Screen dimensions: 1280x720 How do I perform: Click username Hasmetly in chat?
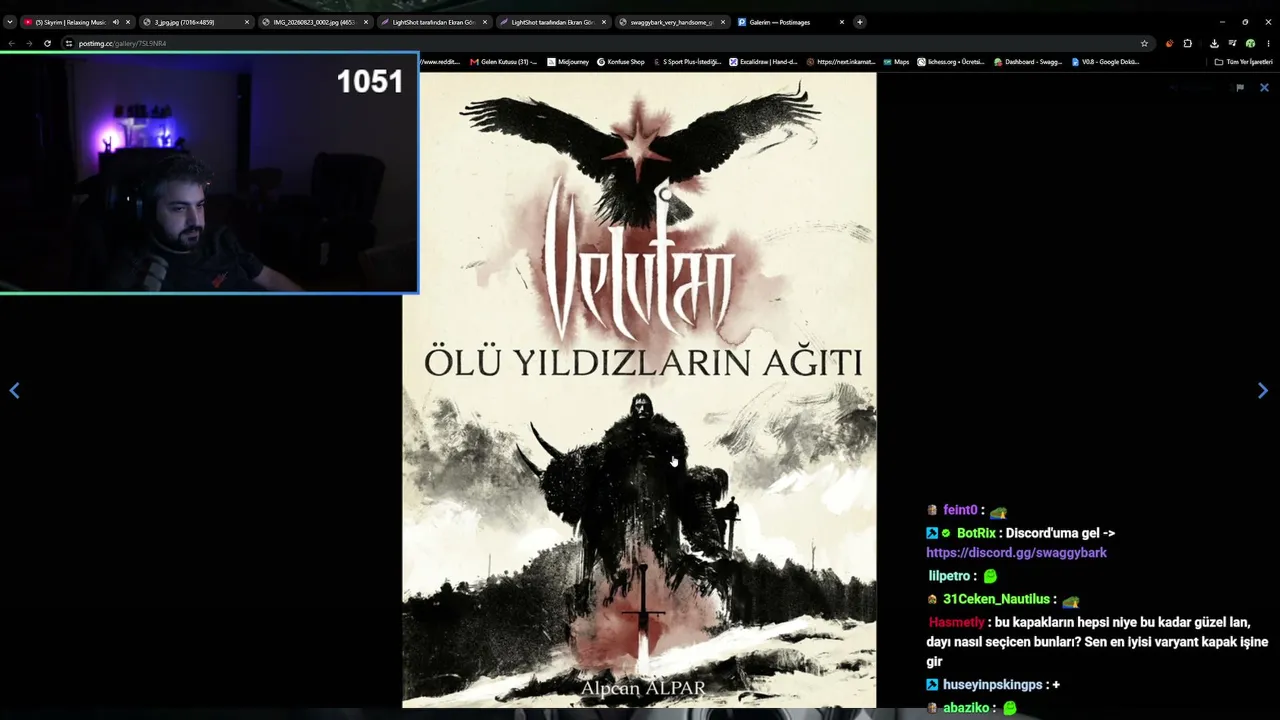pyautogui.click(x=956, y=622)
